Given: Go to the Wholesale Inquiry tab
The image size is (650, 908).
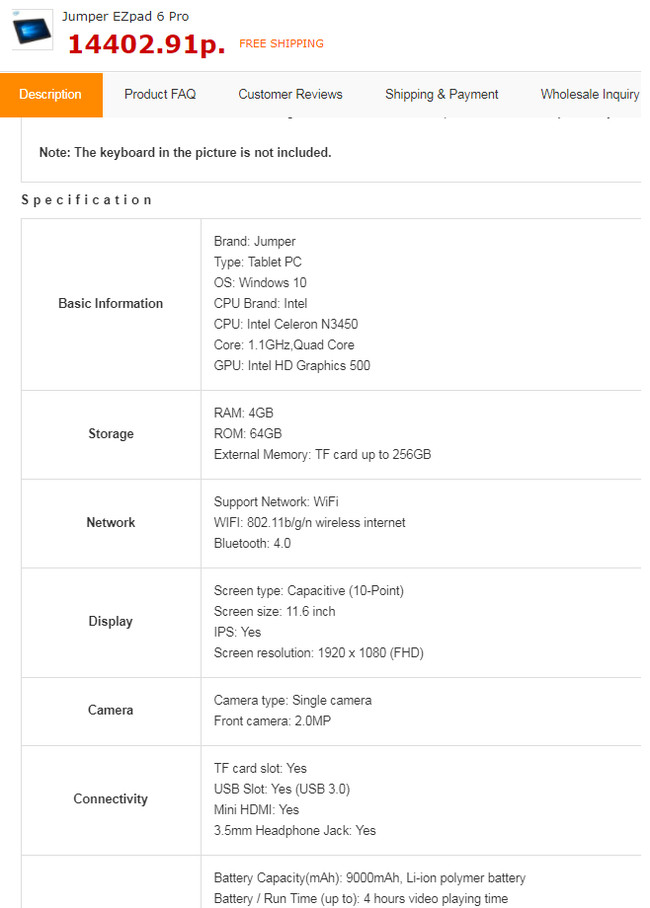Looking at the screenshot, I should [589, 95].
